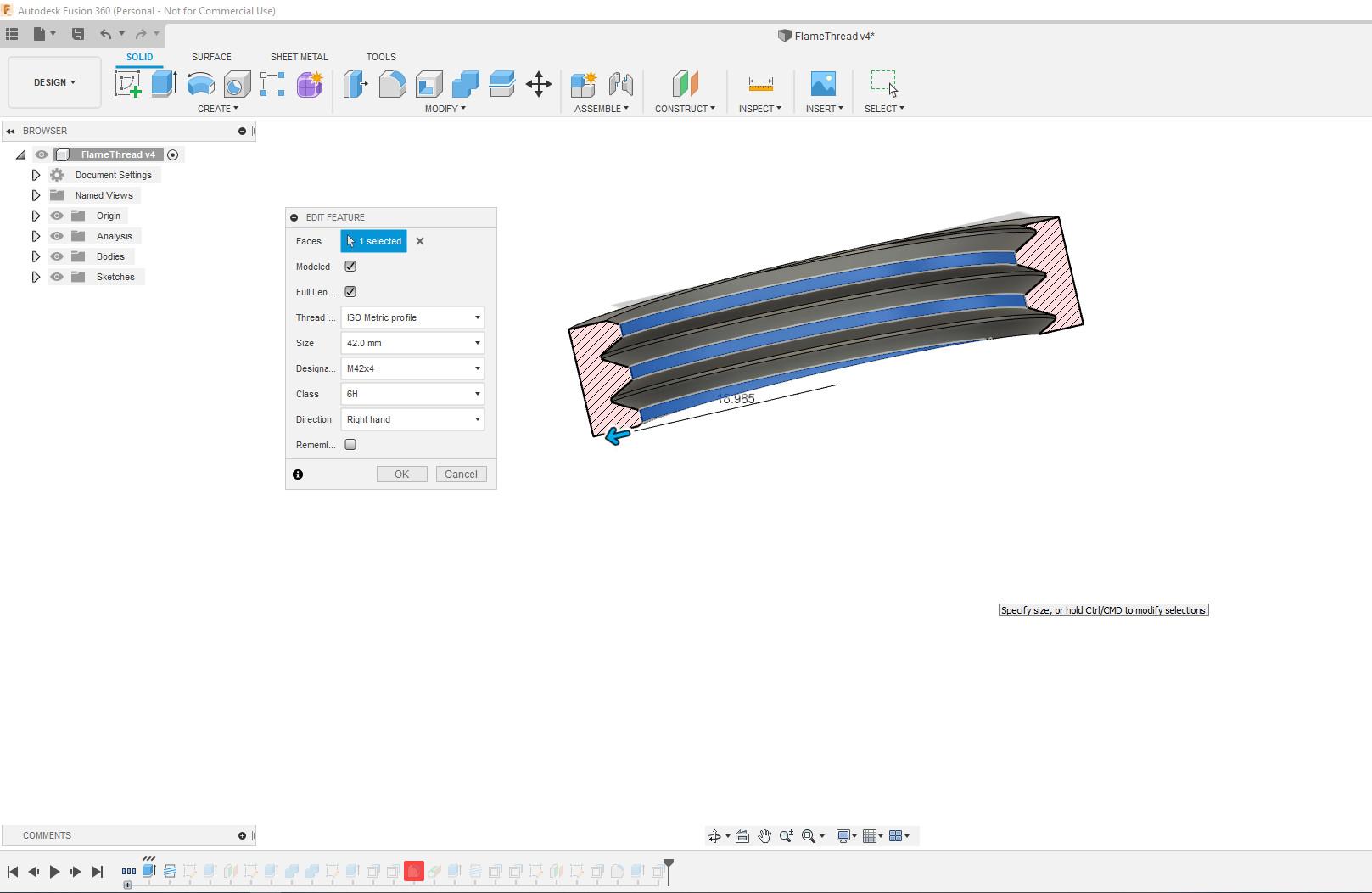Click the Save icon
Viewport: 1372px width, 893px height.
(x=77, y=34)
